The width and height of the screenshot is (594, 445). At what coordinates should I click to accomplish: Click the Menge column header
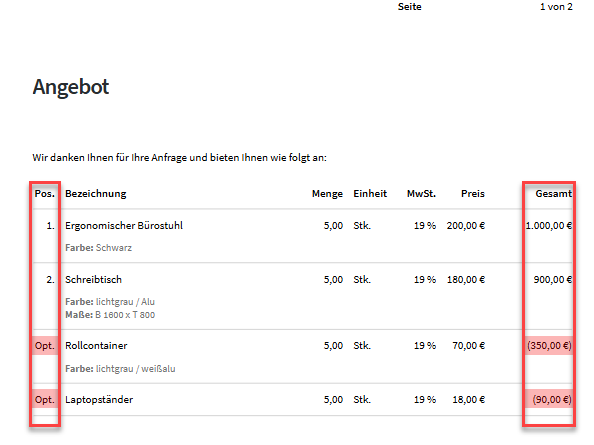pyautogui.click(x=327, y=194)
